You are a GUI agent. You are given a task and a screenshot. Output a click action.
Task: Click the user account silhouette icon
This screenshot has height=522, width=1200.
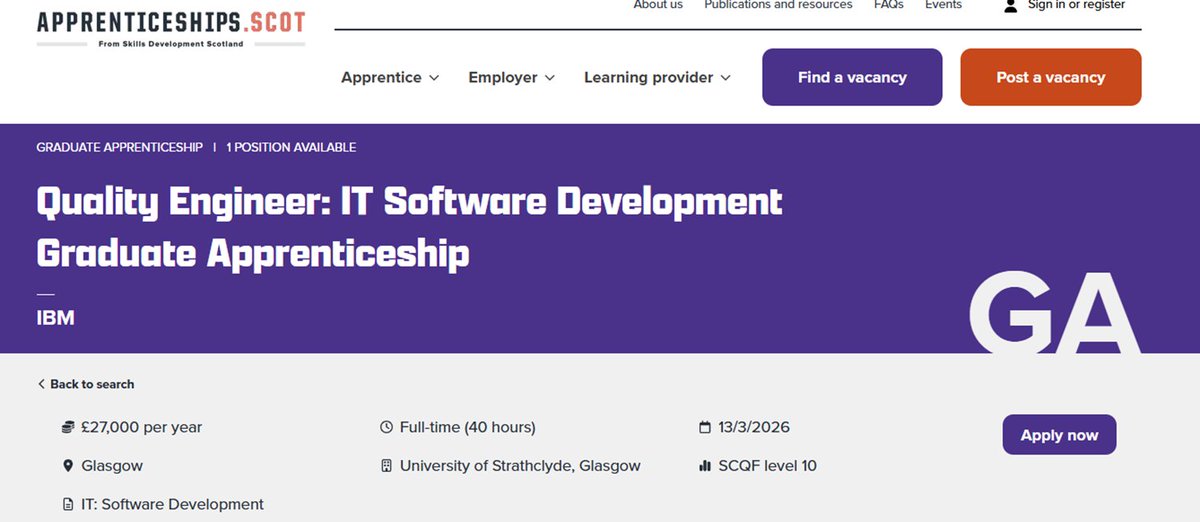(1010, 5)
